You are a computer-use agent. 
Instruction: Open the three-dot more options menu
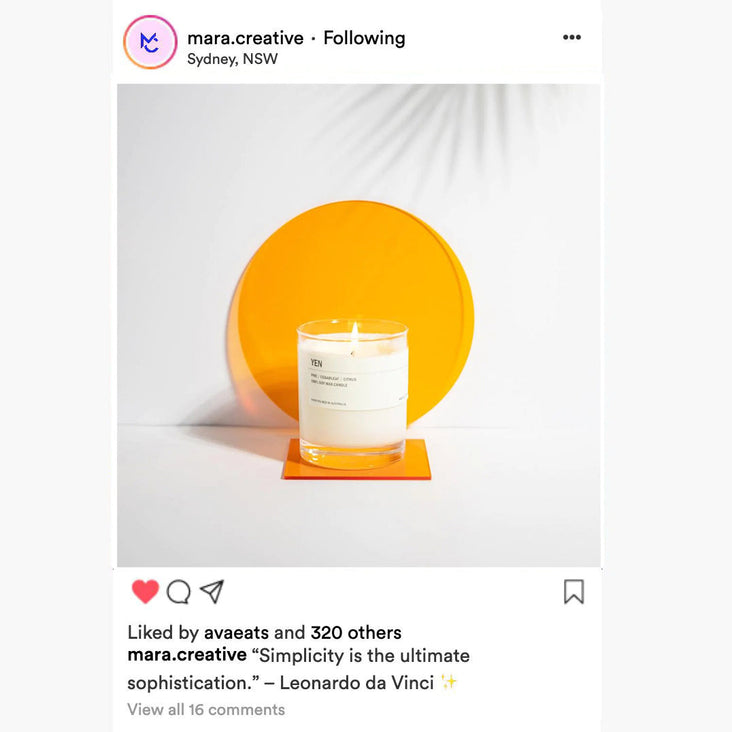pos(572,37)
